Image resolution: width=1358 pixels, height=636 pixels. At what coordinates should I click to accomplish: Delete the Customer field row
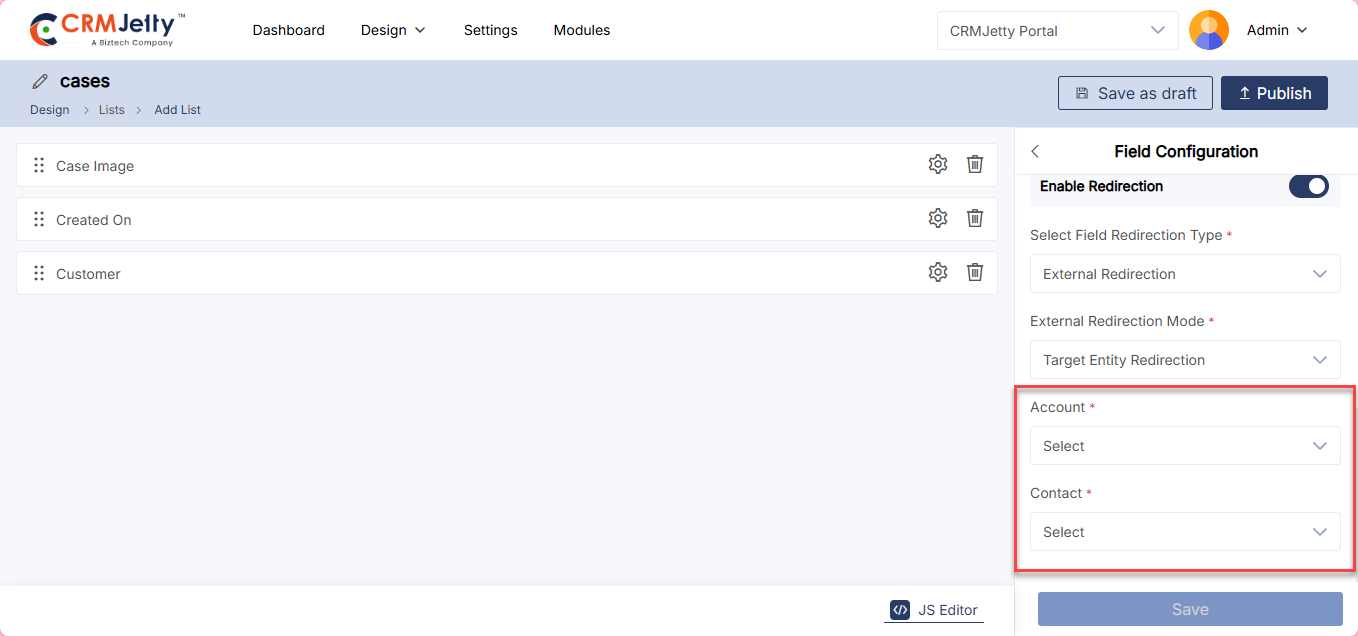(x=975, y=273)
